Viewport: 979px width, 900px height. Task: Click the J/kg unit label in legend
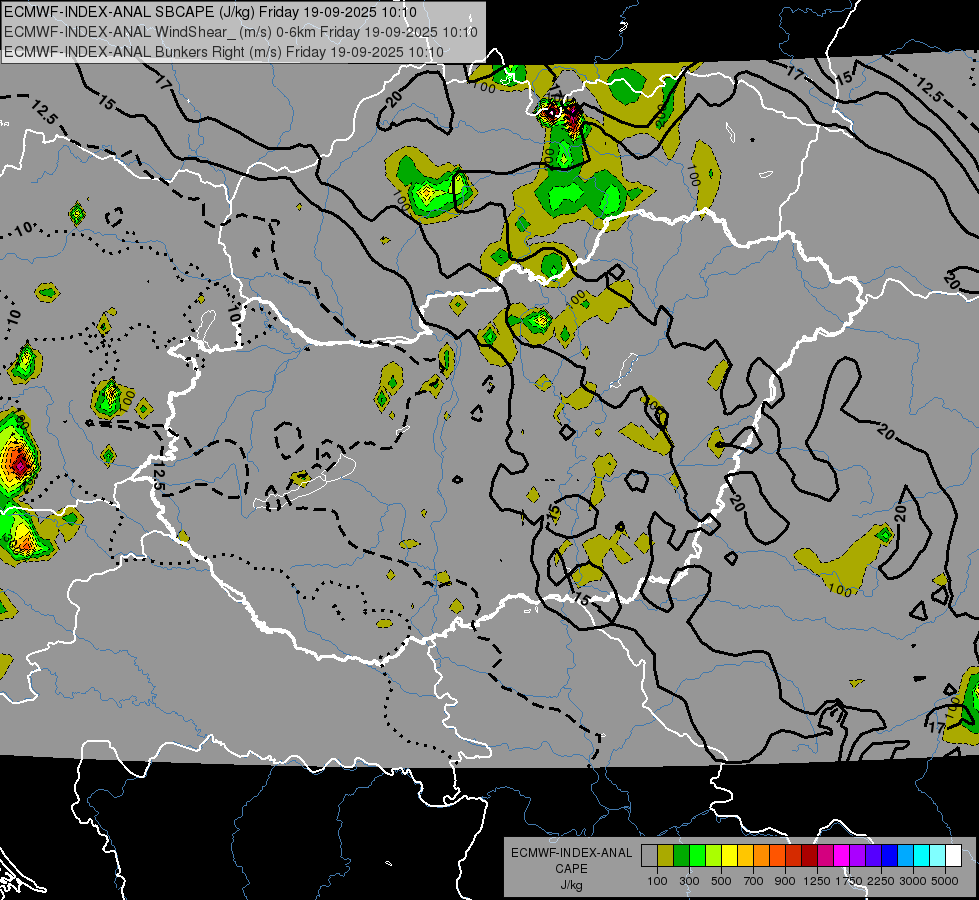[571, 885]
